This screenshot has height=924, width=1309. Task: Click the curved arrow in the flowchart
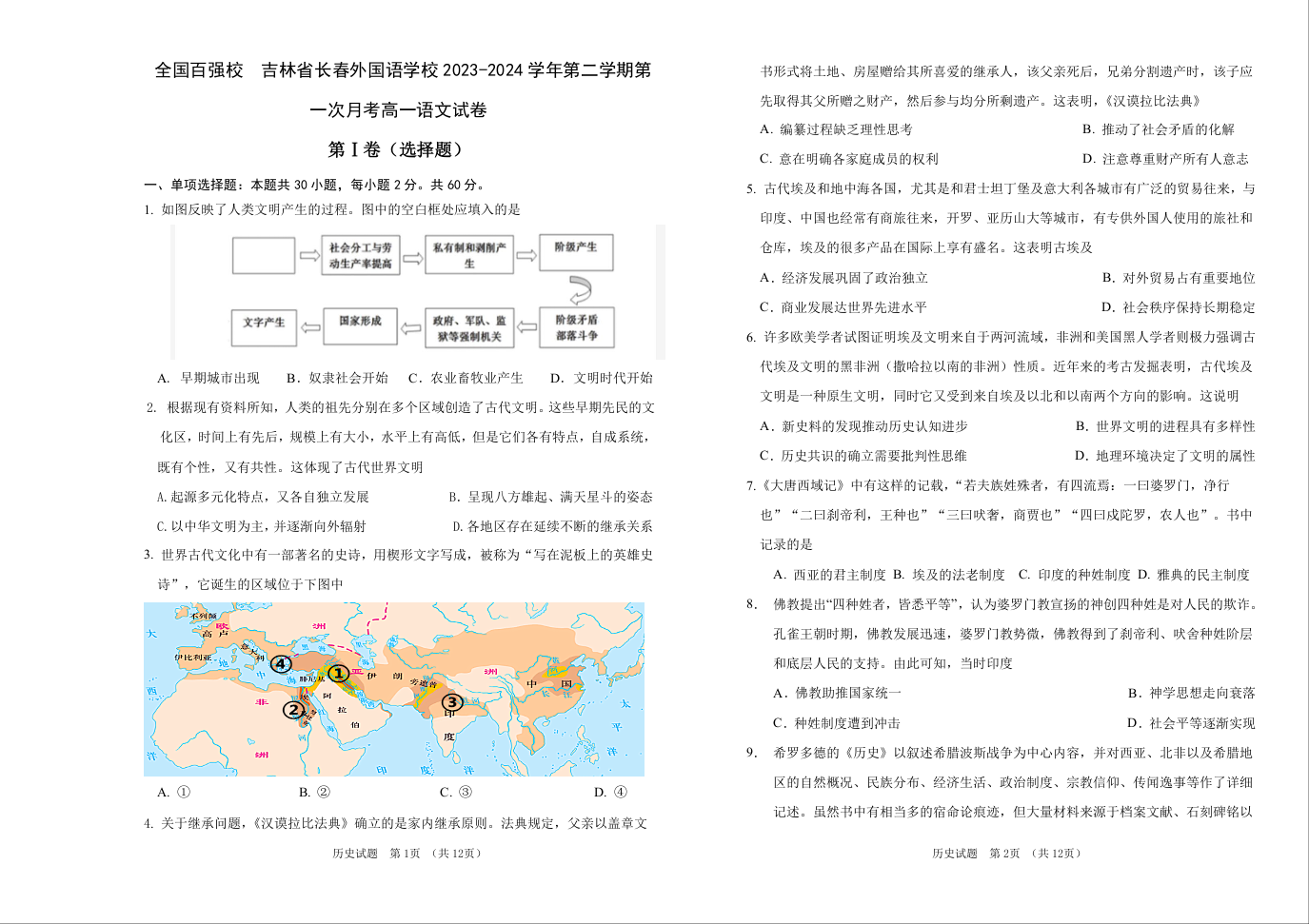click(580, 288)
